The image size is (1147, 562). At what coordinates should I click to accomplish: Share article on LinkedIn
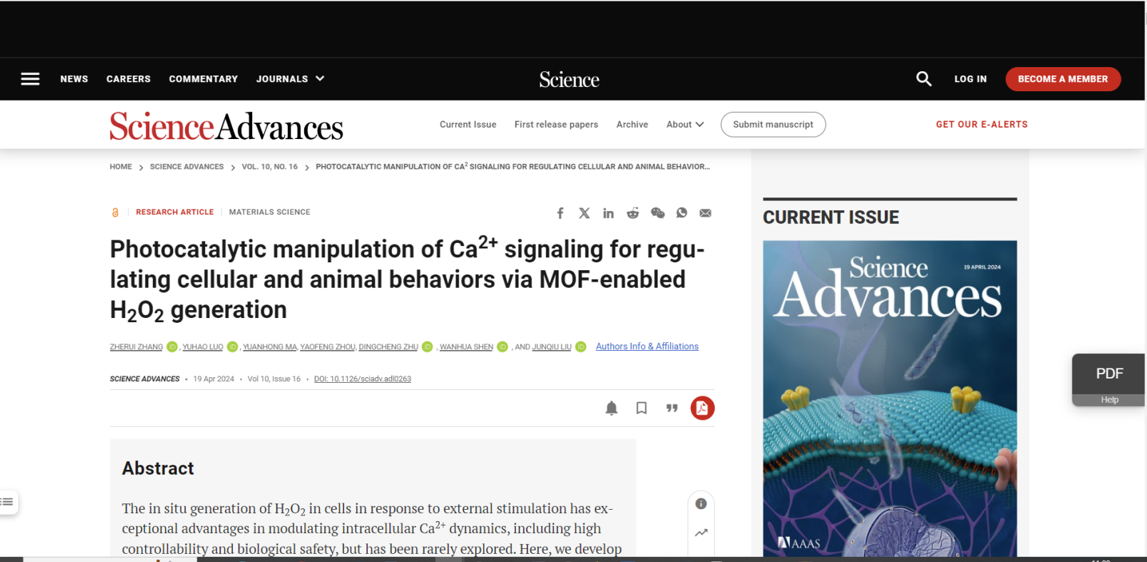[609, 213]
